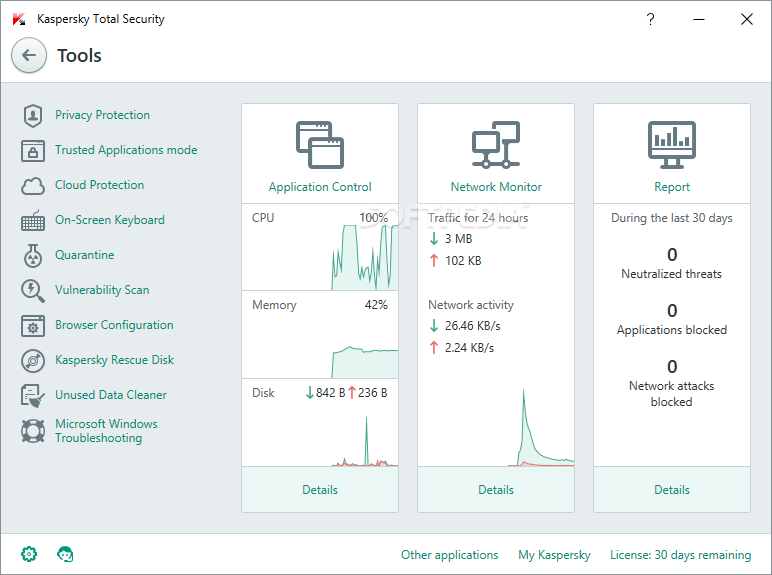Open the Other applications link

[450, 555]
